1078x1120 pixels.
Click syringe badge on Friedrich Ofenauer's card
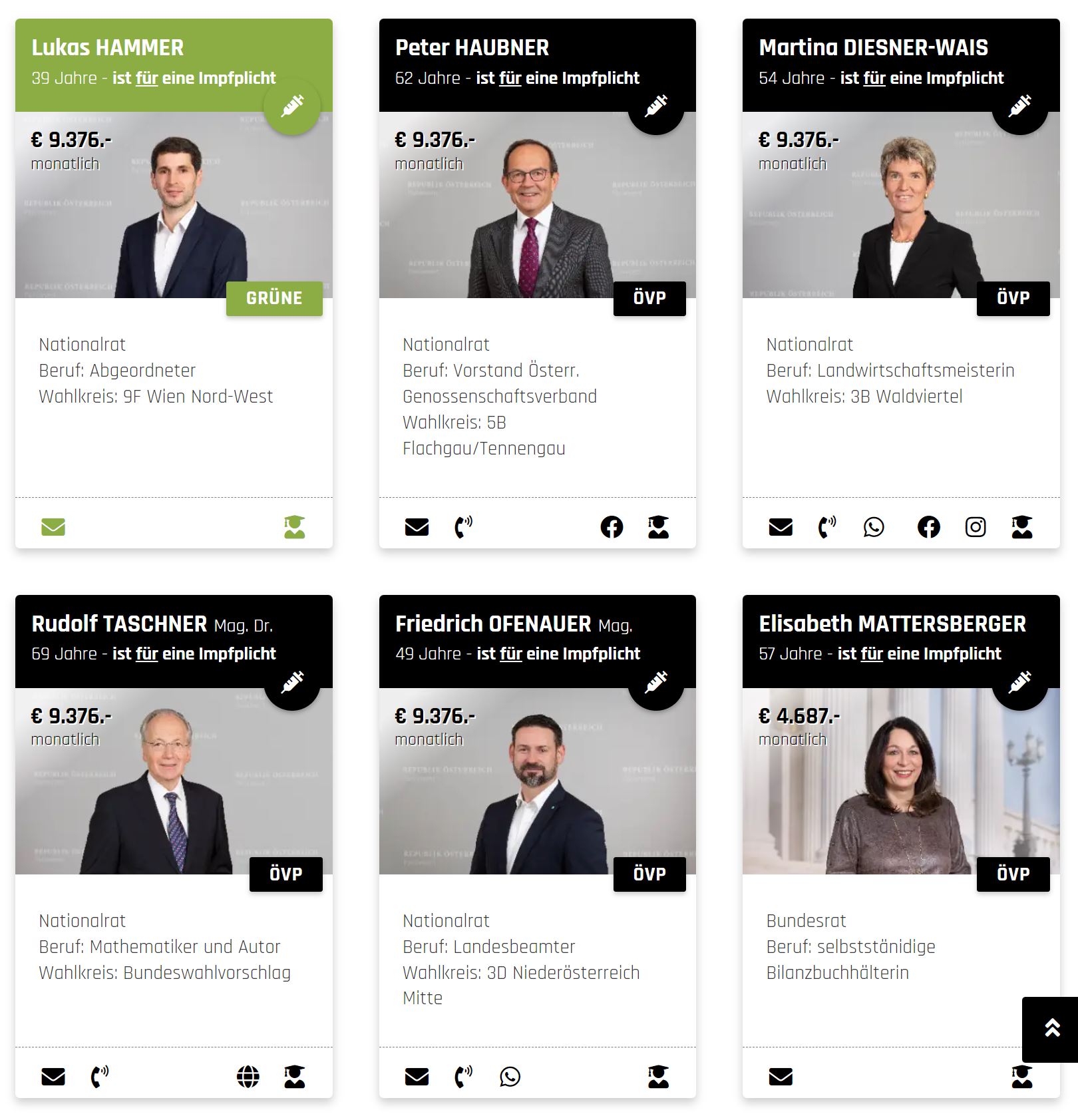[656, 681]
